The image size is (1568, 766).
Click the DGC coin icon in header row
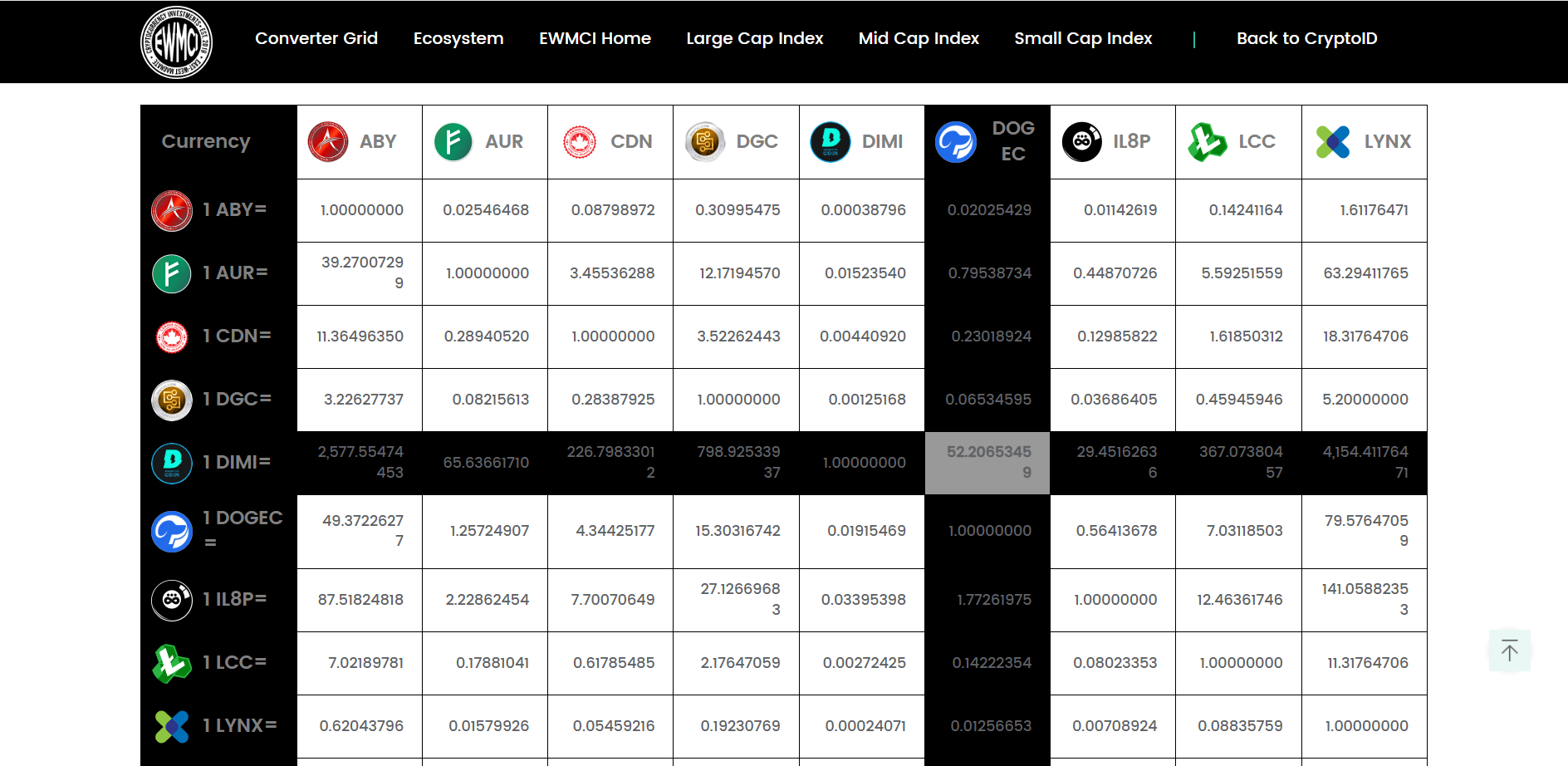(x=705, y=141)
